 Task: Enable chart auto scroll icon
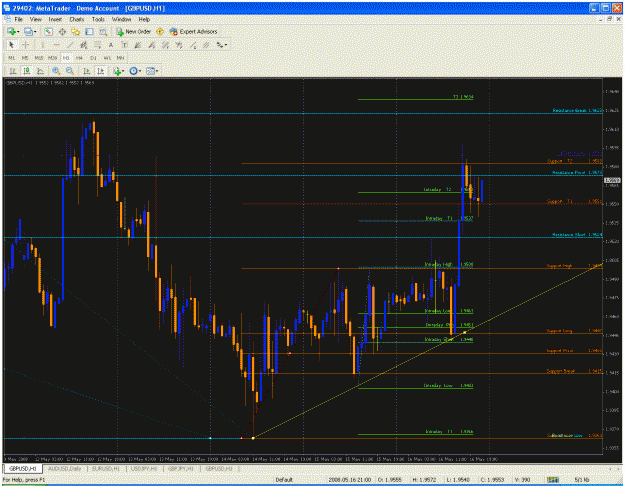pyautogui.click(x=86, y=71)
